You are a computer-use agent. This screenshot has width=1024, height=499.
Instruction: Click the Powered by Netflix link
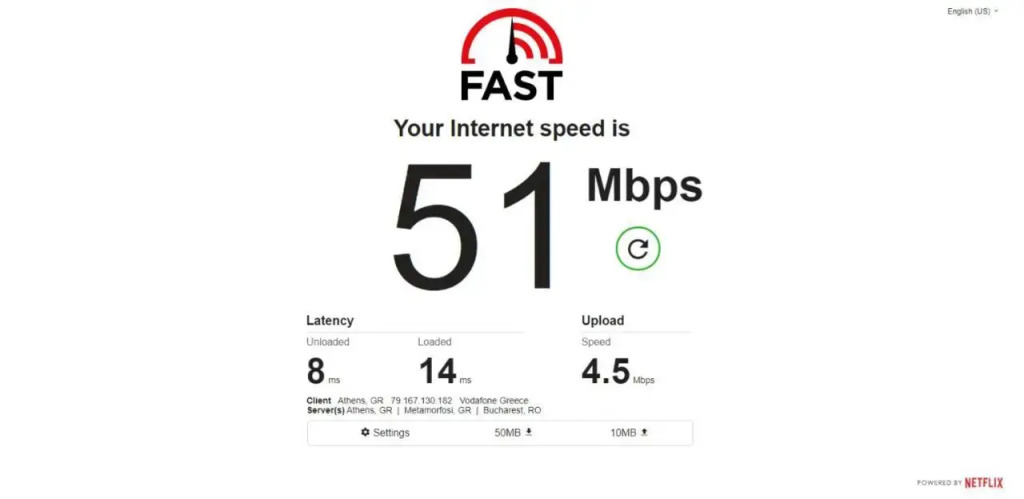click(x=960, y=483)
